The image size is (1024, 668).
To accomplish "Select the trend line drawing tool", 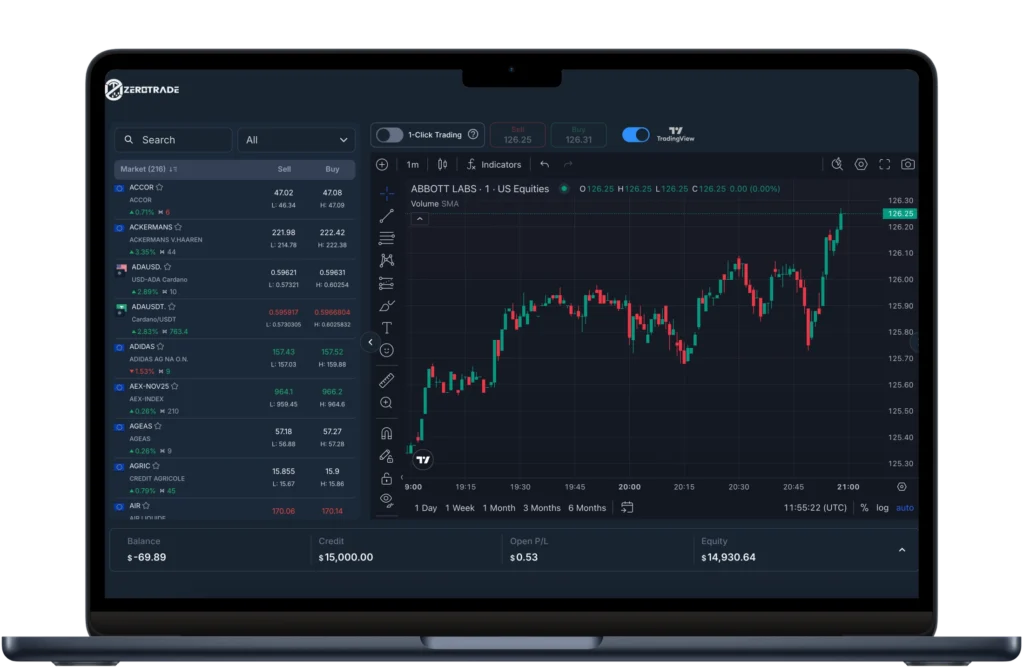I will tap(387, 216).
